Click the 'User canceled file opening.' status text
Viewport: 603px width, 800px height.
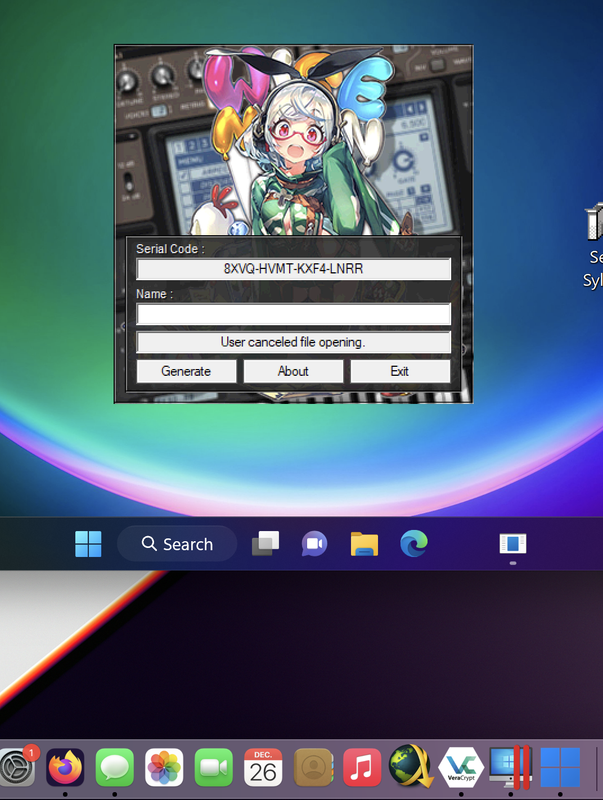point(293,342)
